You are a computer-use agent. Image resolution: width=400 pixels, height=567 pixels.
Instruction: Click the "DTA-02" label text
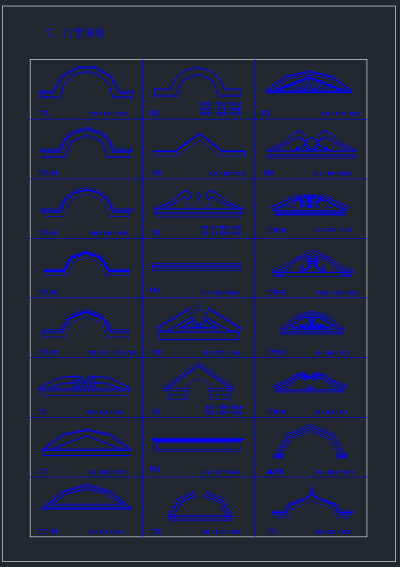click(48, 233)
